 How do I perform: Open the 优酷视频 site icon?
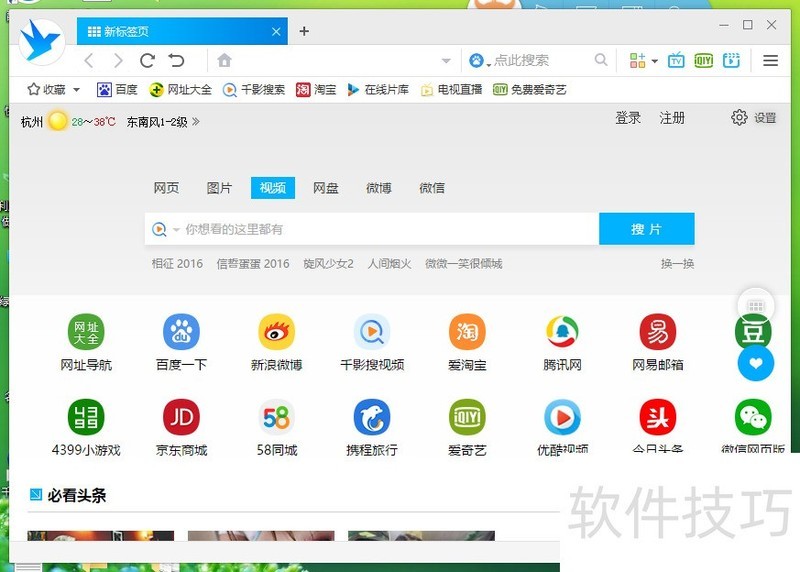[562, 417]
